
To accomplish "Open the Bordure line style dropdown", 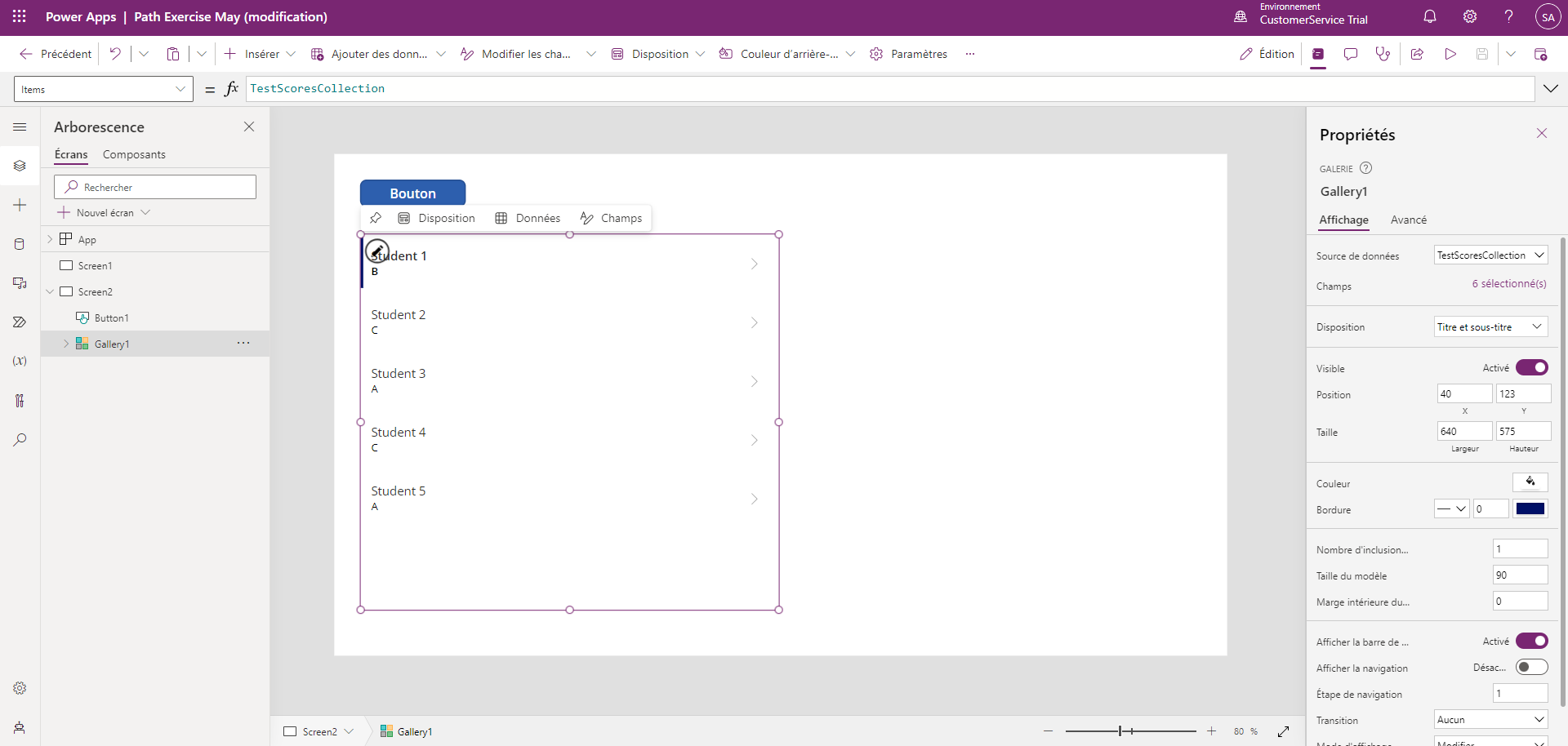I will 1451,509.
